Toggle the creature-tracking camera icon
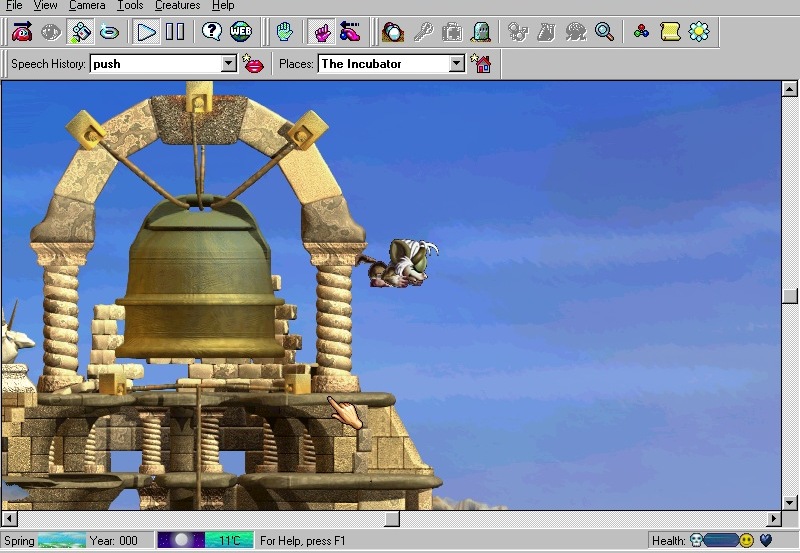The width and height of the screenshot is (800, 553). click(x=80, y=32)
